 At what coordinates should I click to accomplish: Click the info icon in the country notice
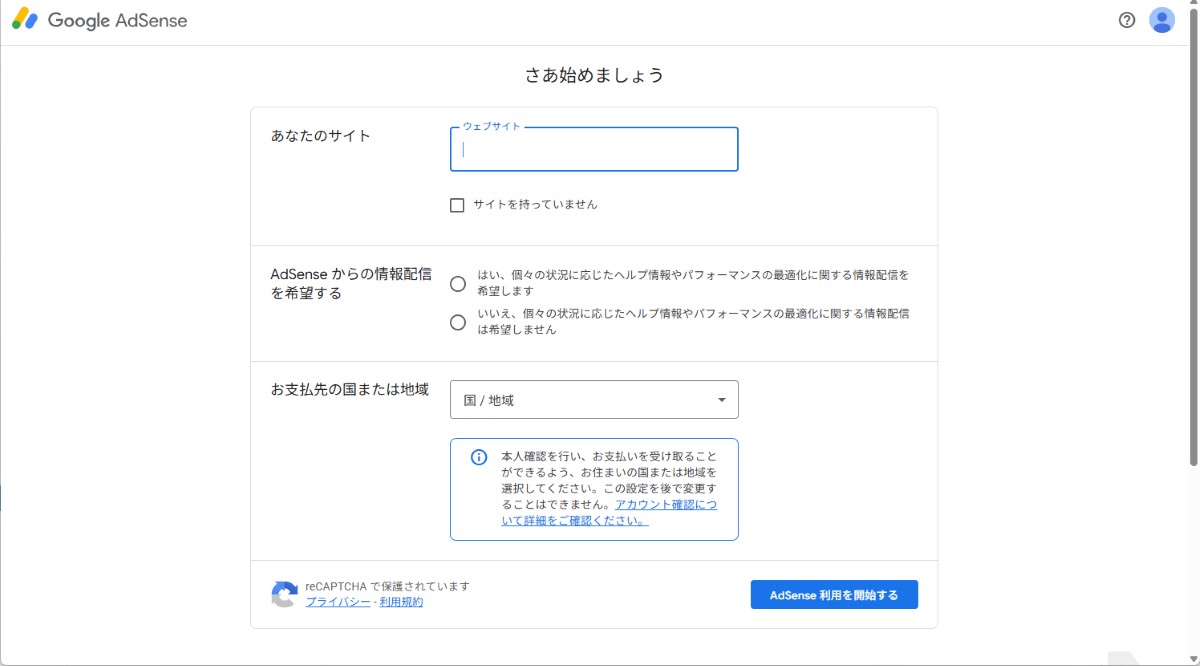(x=479, y=457)
